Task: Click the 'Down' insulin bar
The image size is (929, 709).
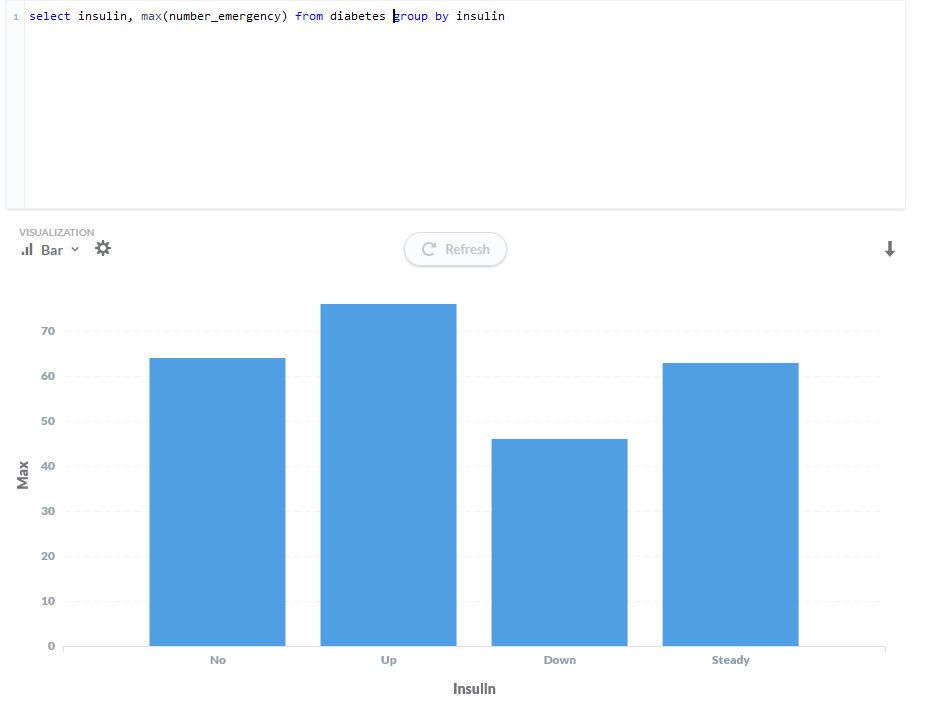Action: [x=559, y=543]
